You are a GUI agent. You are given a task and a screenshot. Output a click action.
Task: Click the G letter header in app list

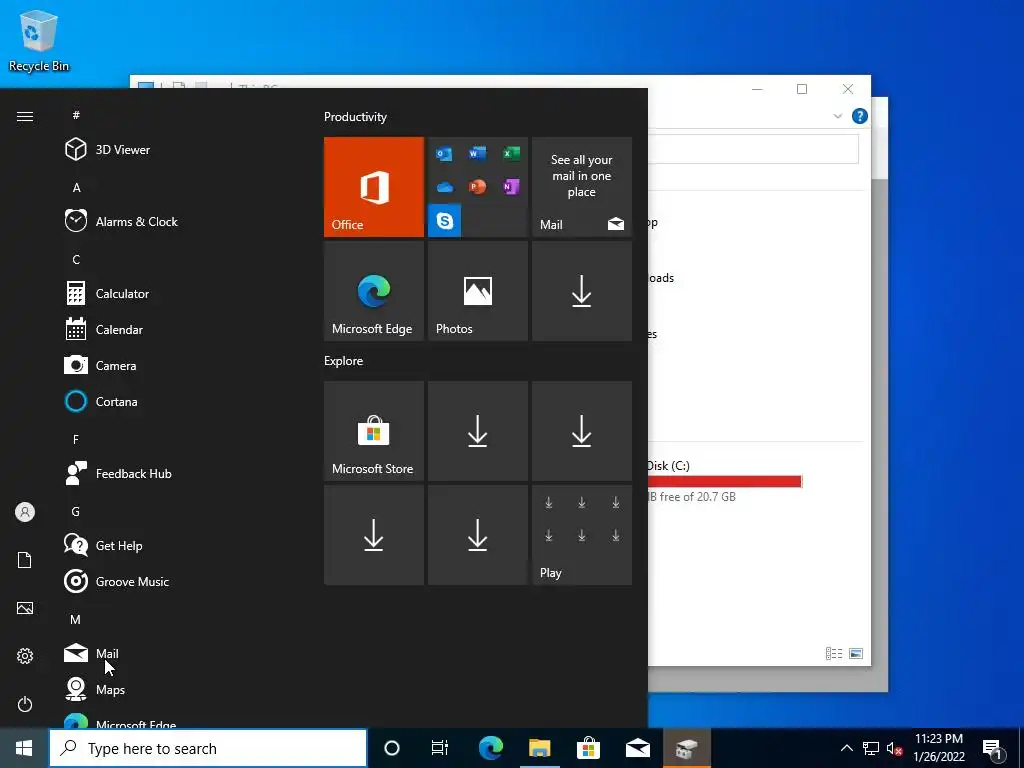[x=76, y=511]
